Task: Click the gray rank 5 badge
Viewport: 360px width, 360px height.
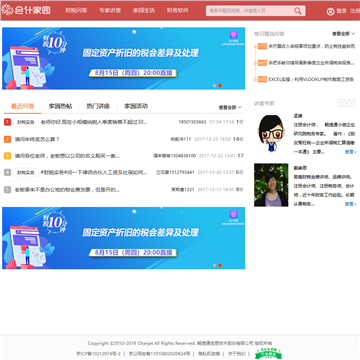Action: [x=7, y=189]
